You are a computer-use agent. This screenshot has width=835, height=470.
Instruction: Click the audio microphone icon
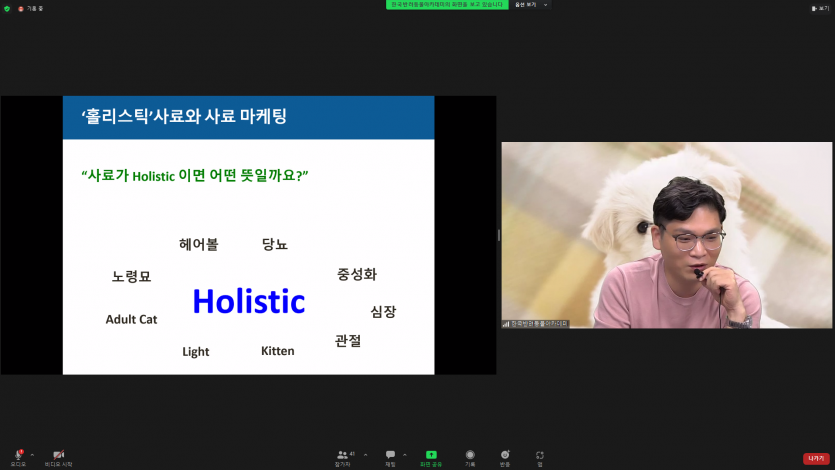[x=18, y=455]
